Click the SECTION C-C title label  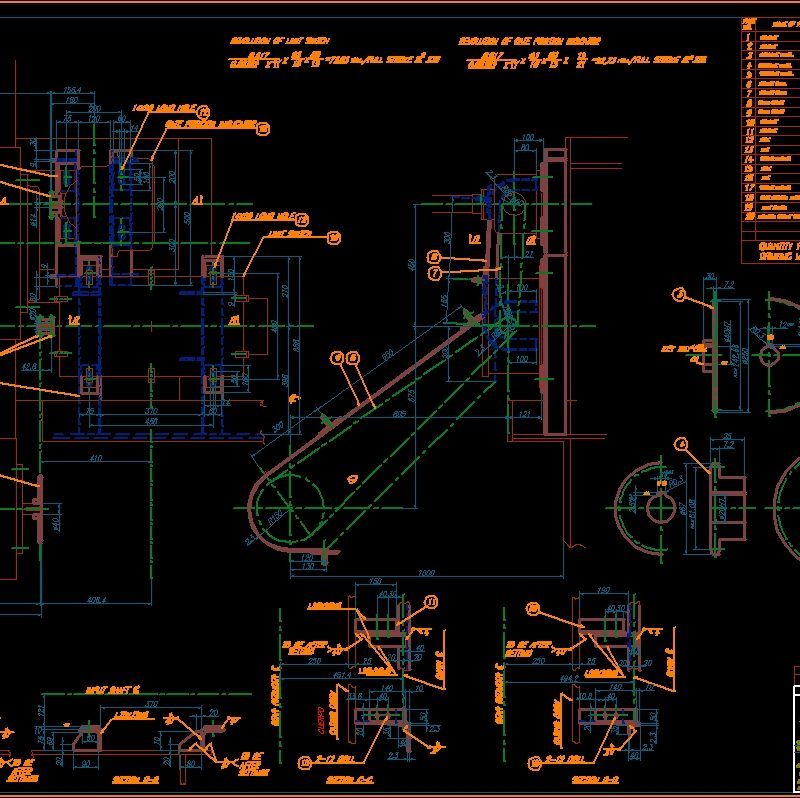(x=352, y=779)
